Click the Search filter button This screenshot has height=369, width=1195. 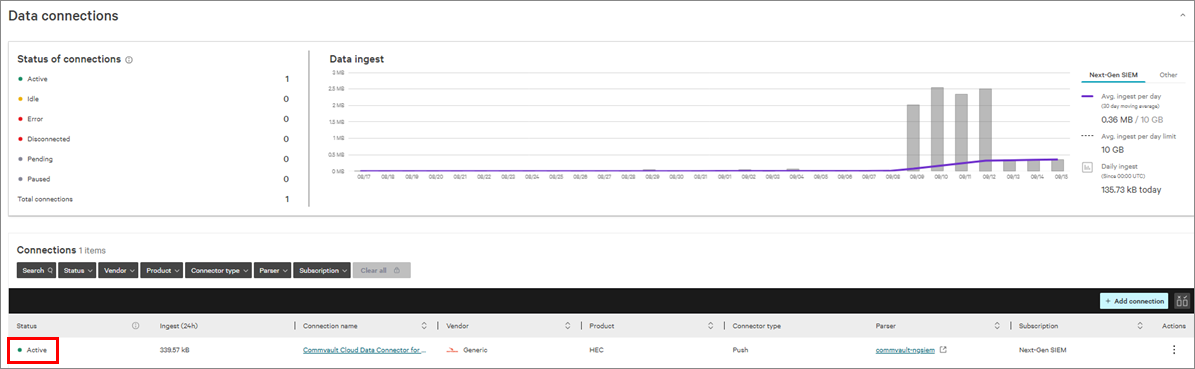(x=37, y=271)
